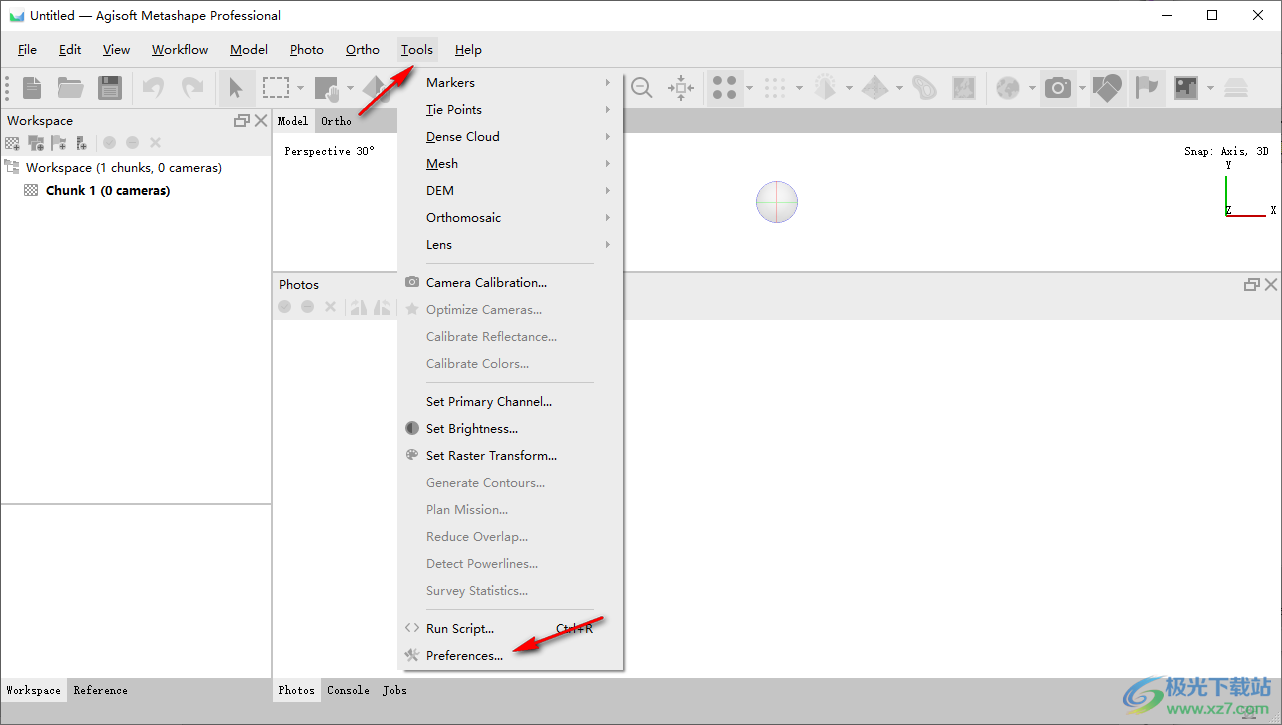Choose Set Primary Channel... menu entry

pyautogui.click(x=510, y=402)
